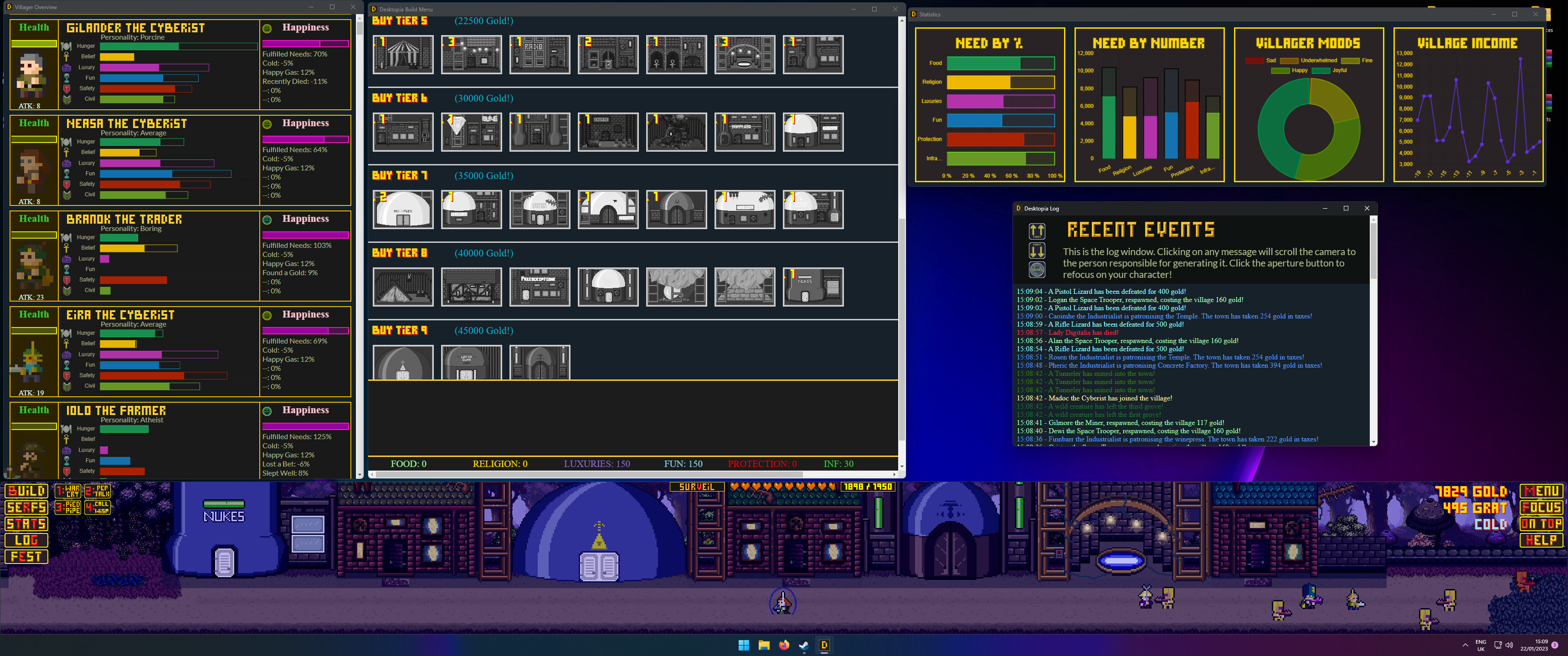Increase font size in the Recent Events log
The height and width of the screenshot is (656, 1568).
click(1036, 231)
